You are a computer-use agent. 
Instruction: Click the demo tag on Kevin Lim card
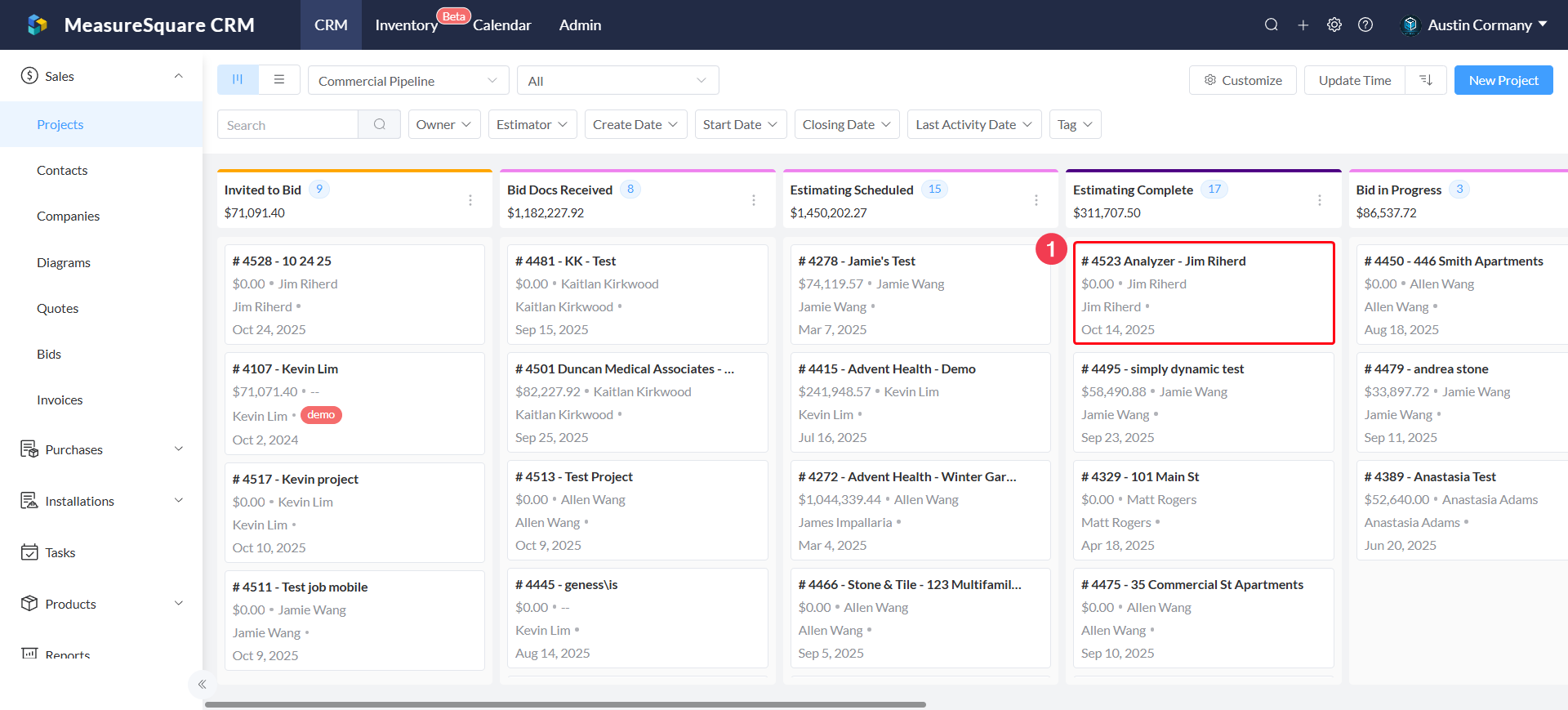321,415
